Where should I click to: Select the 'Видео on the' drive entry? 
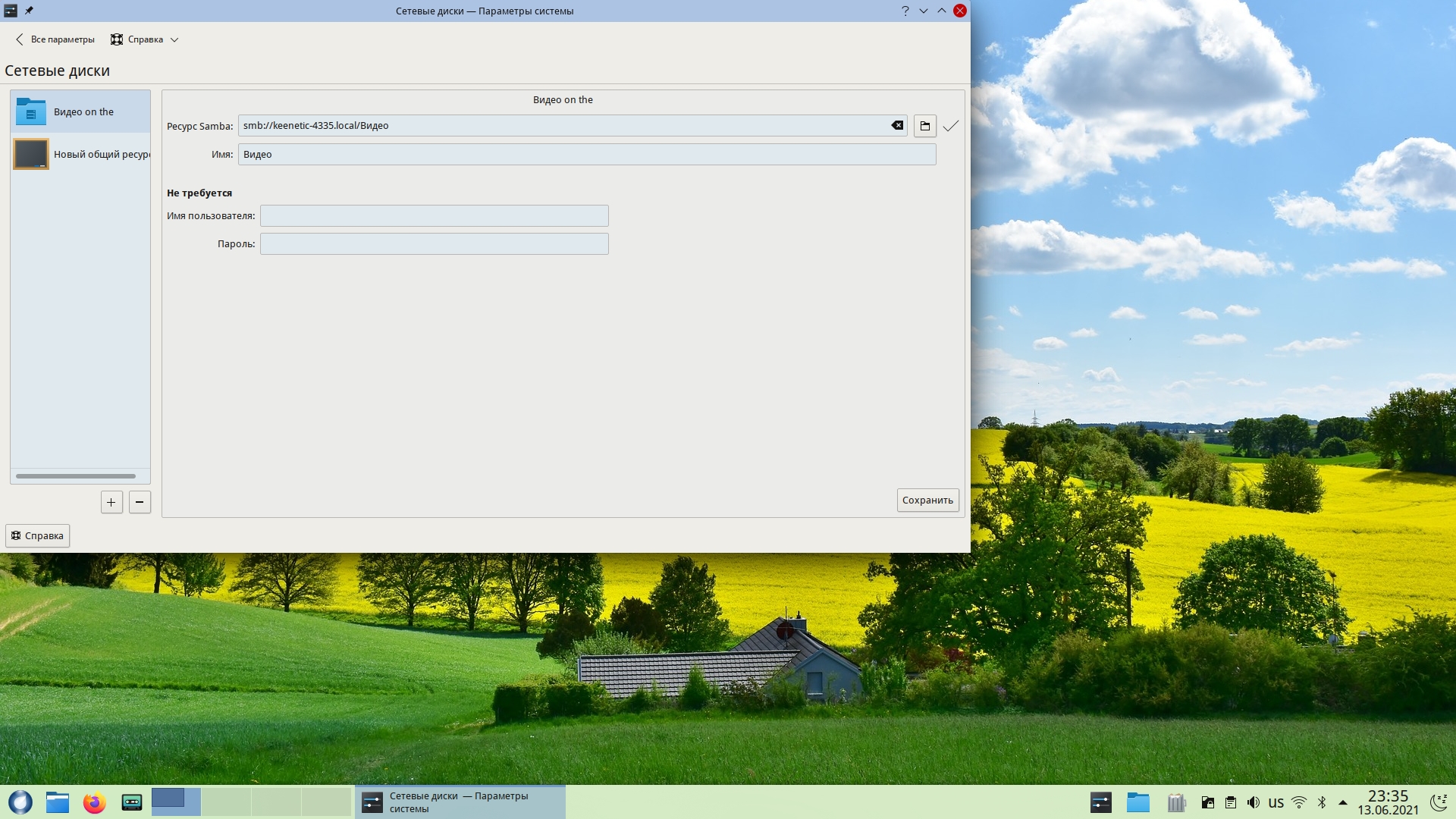(80, 111)
